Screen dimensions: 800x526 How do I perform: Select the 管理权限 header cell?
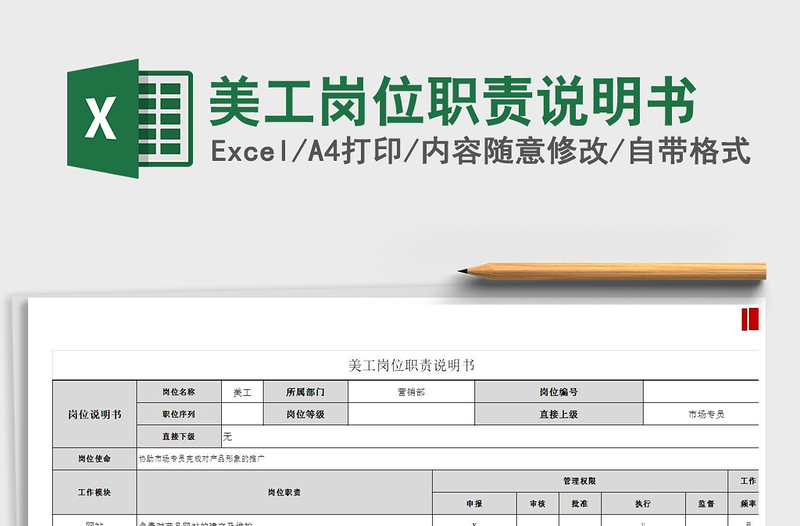(x=580, y=481)
